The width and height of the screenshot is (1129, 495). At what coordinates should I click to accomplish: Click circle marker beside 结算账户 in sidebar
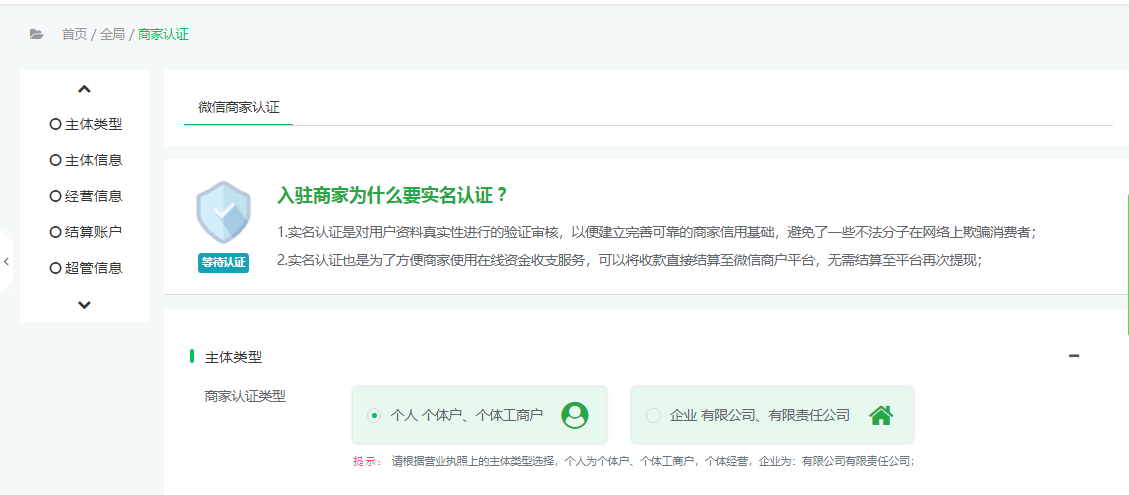(55, 232)
